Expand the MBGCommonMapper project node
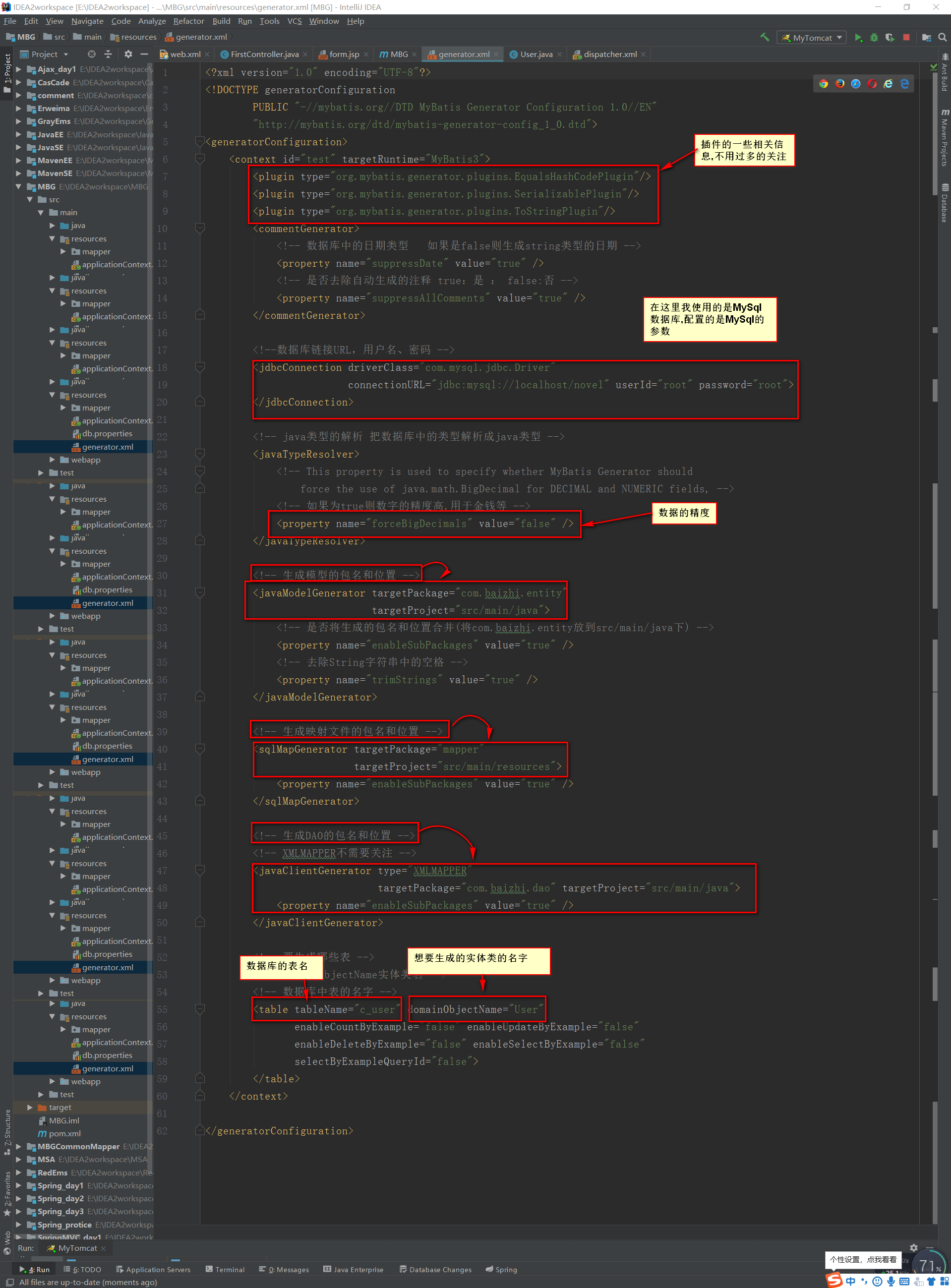The image size is (951, 1288). click(18, 1146)
